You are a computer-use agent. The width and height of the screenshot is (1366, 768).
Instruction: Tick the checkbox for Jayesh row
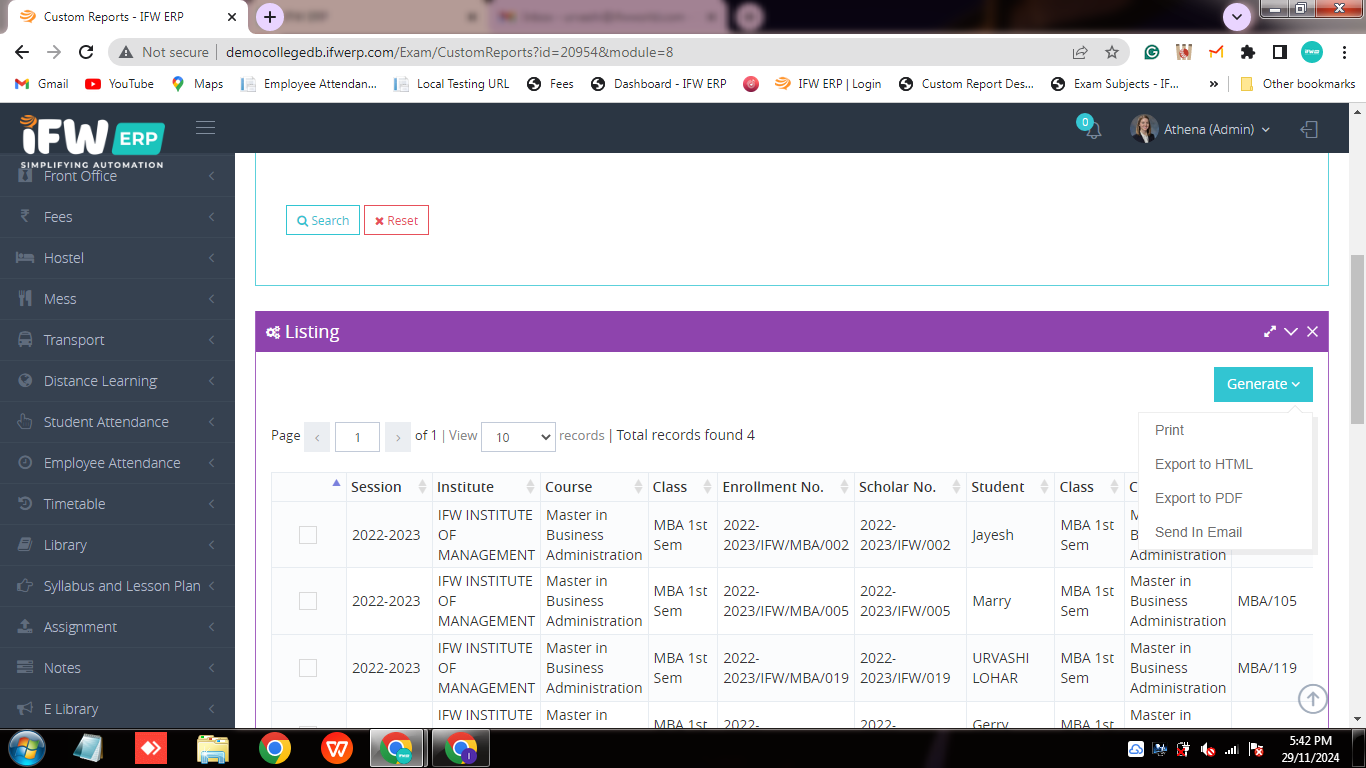pos(308,535)
